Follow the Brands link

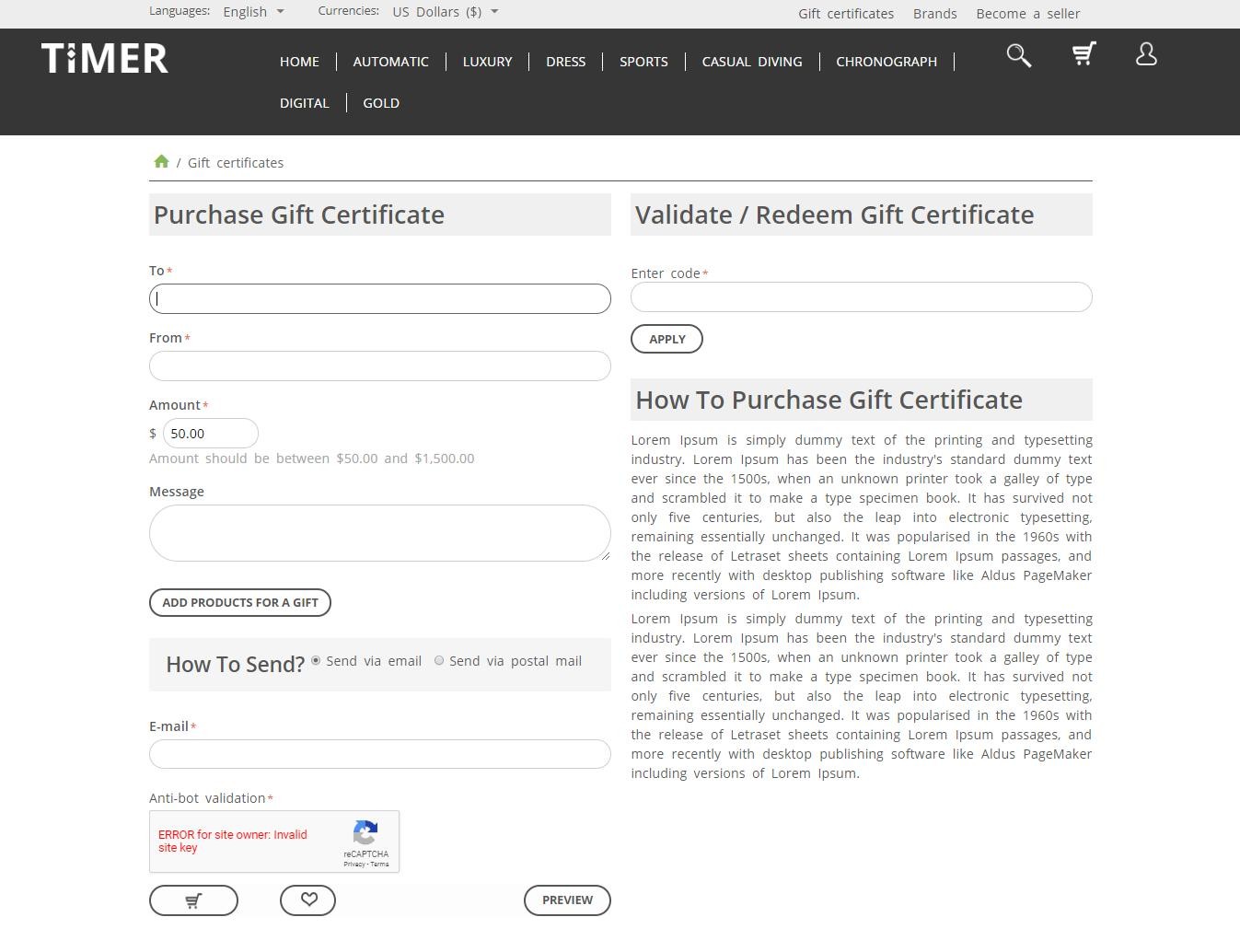pyautogui.click(x=934, y=14)
